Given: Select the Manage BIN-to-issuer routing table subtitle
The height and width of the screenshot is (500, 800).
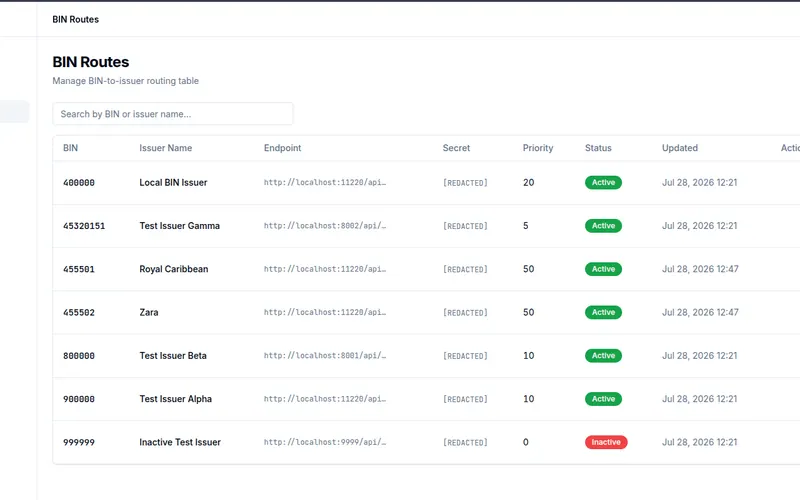Looking at the screenshot, I should click(x=126, y=81).
